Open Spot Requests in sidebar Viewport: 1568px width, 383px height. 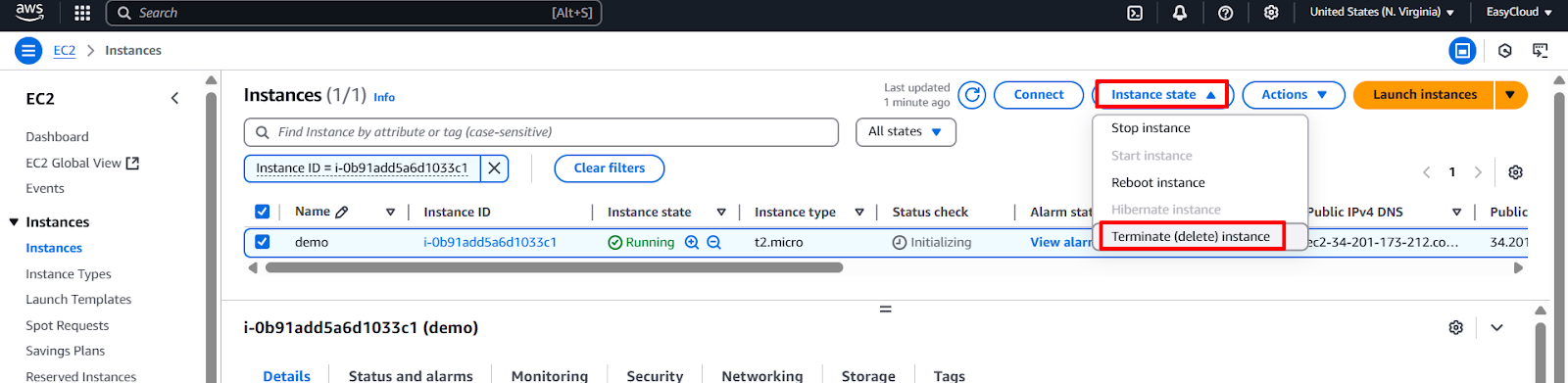point(68,325)
